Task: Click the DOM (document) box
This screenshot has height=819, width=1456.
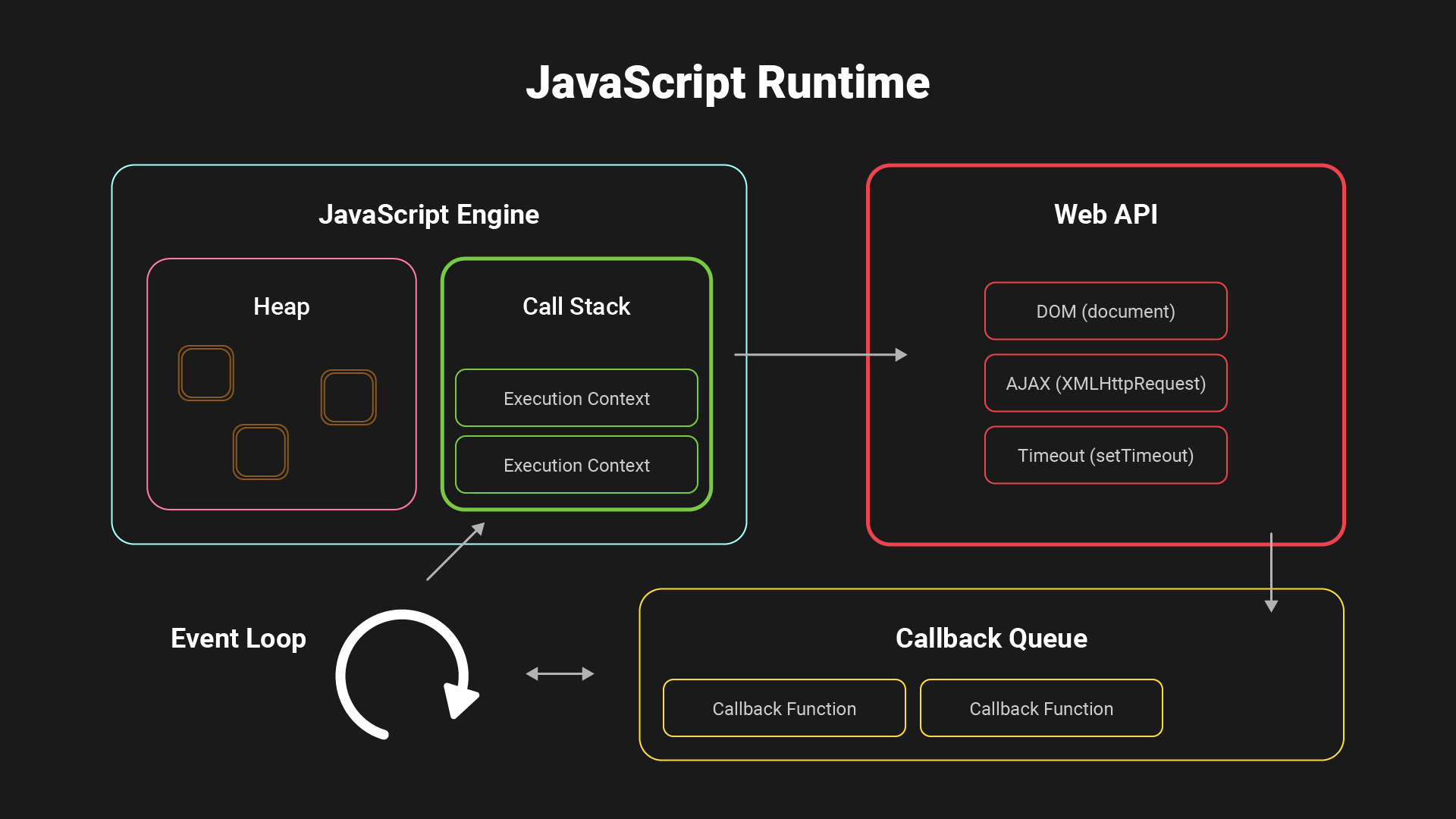Action: coord(1106,311)
